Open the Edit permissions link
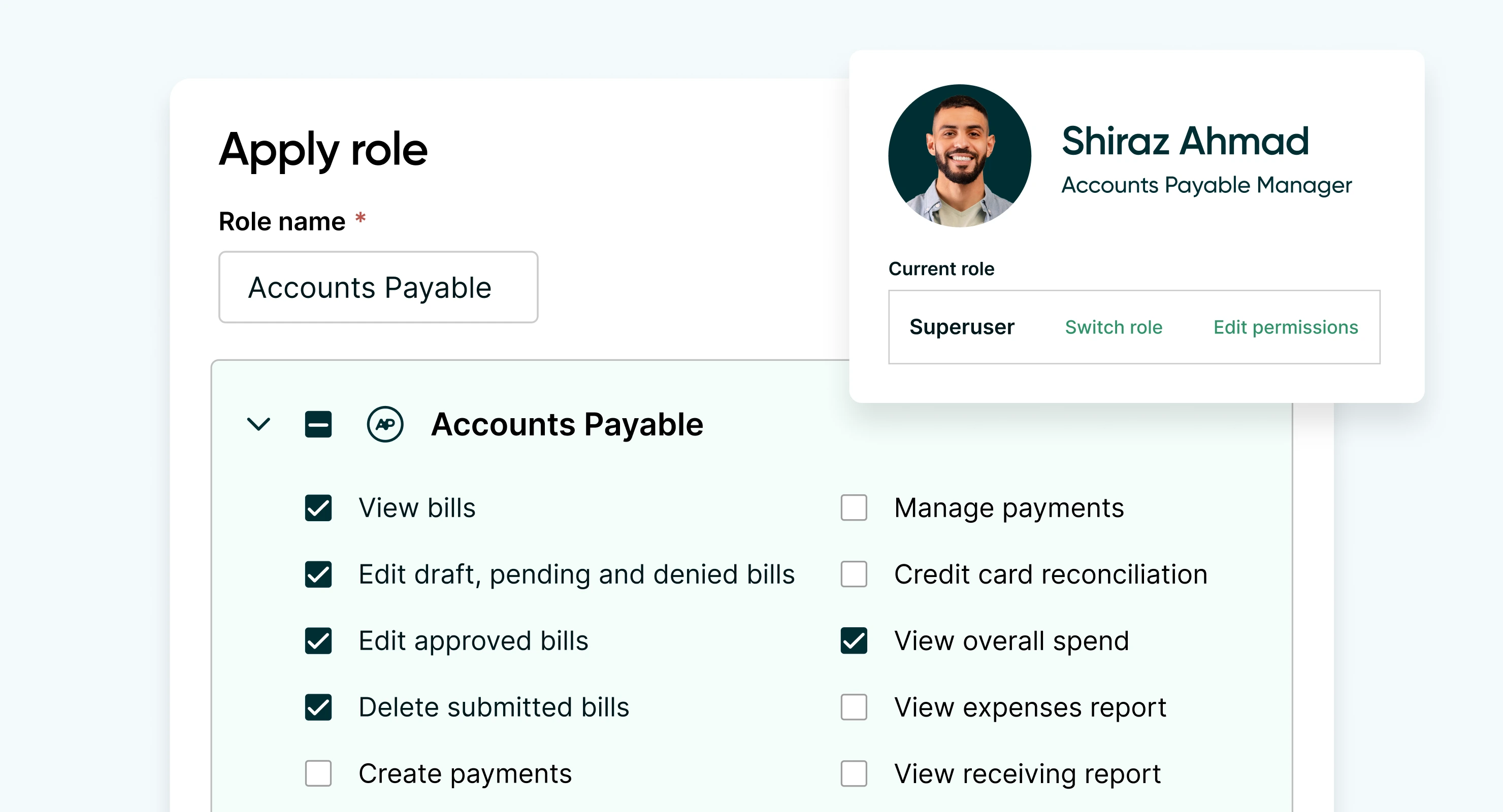This screenshot has width=1503, height=812. (x=1286, y=327)
